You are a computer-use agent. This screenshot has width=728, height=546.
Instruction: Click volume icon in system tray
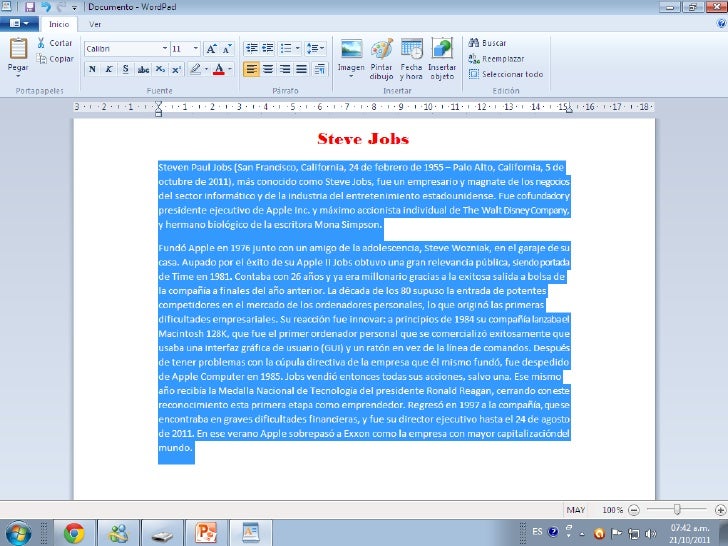click(650, 533)
